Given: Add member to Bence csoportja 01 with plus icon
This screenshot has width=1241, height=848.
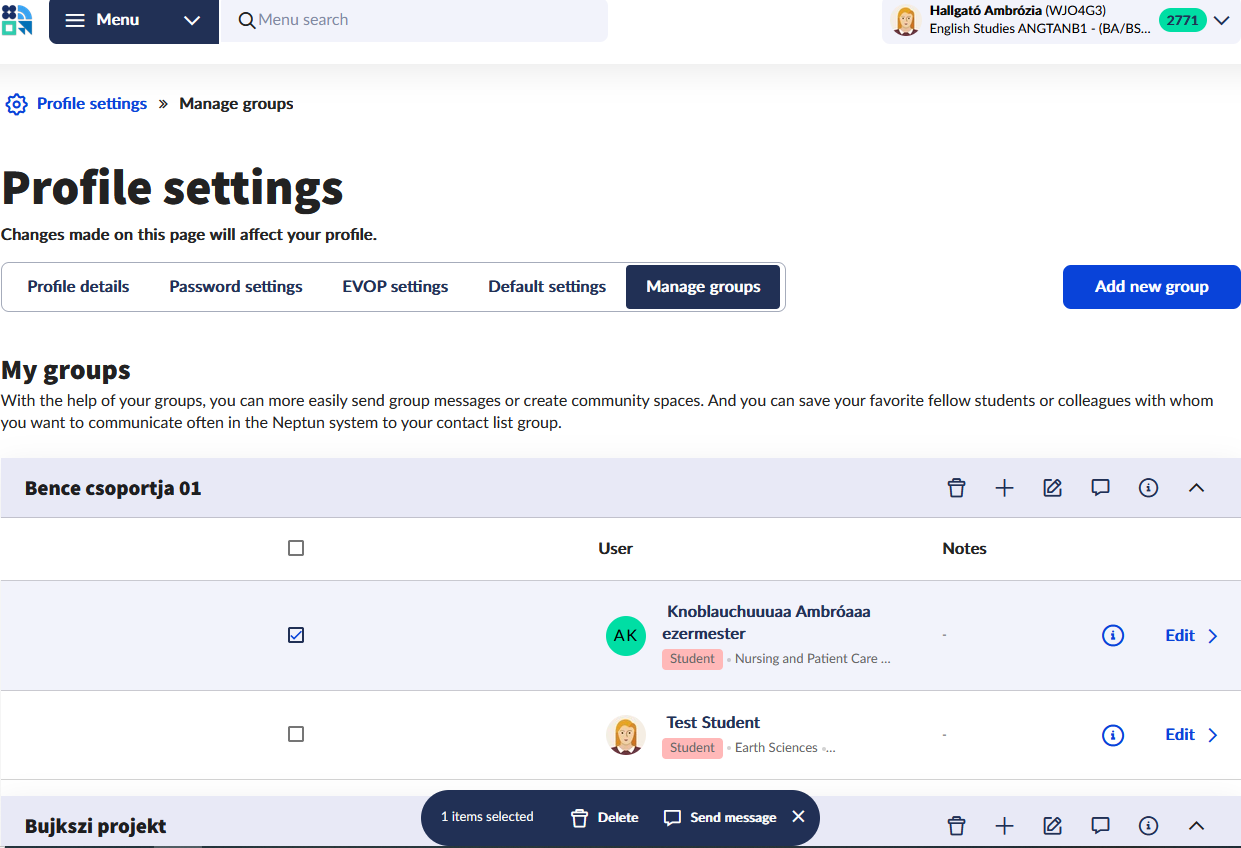Looking at the screenshot, I should click(1004, 488).
